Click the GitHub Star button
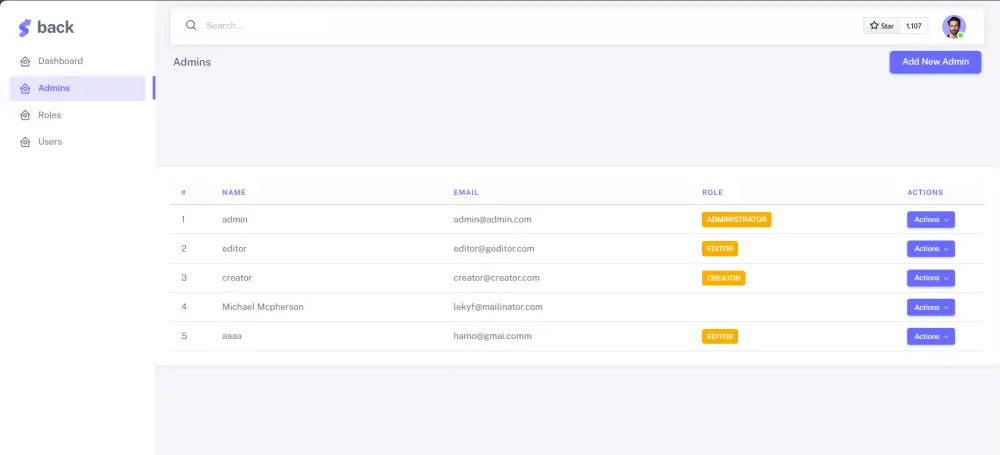1000x455 pixels. click(881, 26)
